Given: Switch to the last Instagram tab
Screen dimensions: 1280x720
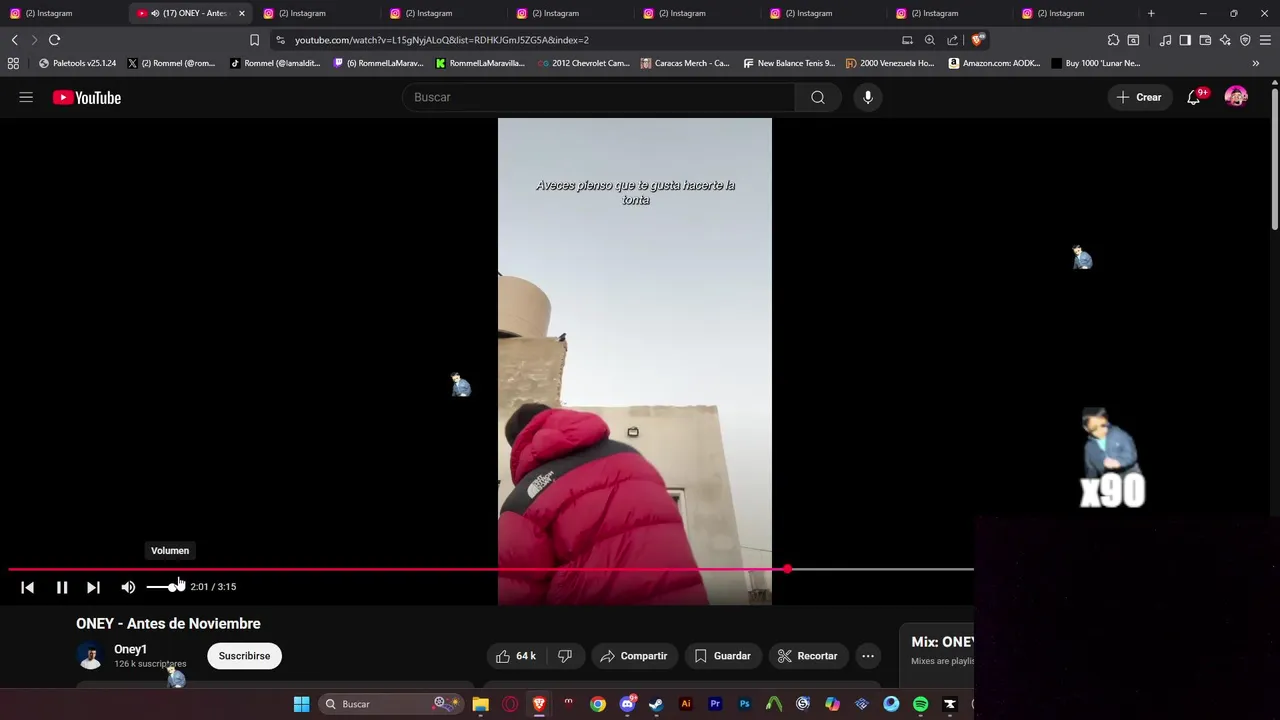Looking at the screenshot, I should click(x=1076, y=13).
